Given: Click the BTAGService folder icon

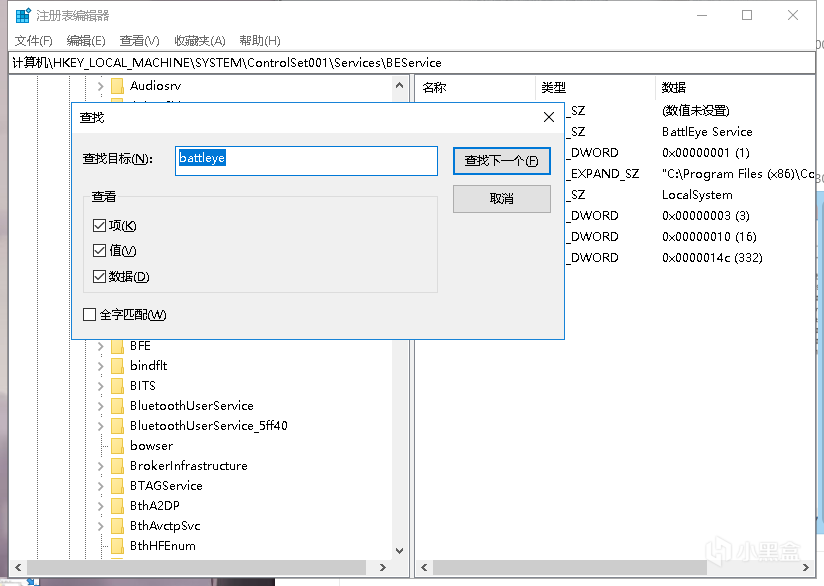Looking at the screenshot, I should [x=117, y=486].
